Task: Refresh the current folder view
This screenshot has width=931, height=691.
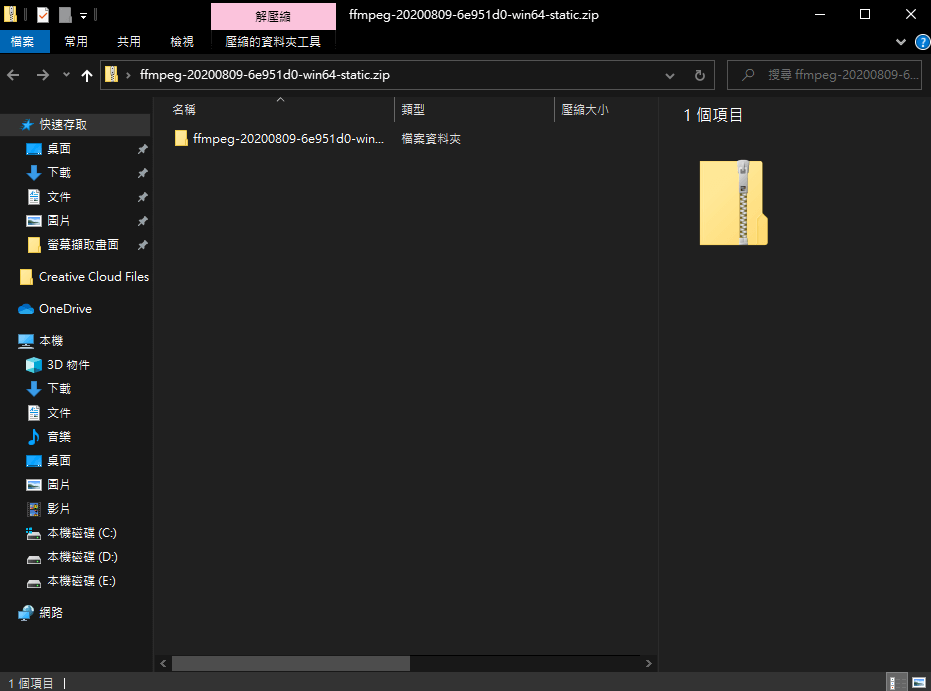Action: tap(700, 75)
